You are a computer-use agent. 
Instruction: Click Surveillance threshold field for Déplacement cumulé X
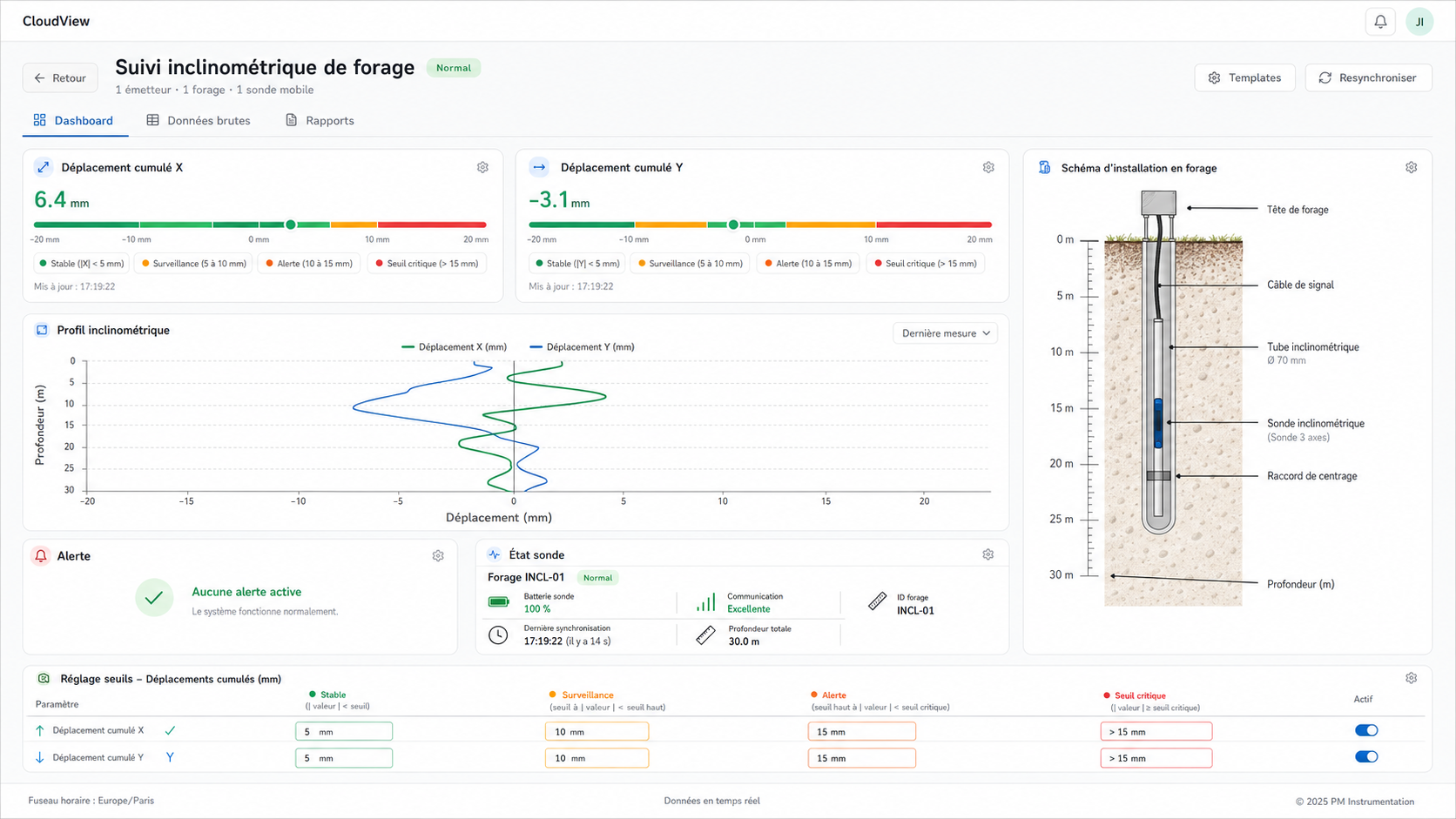[597, 732]
